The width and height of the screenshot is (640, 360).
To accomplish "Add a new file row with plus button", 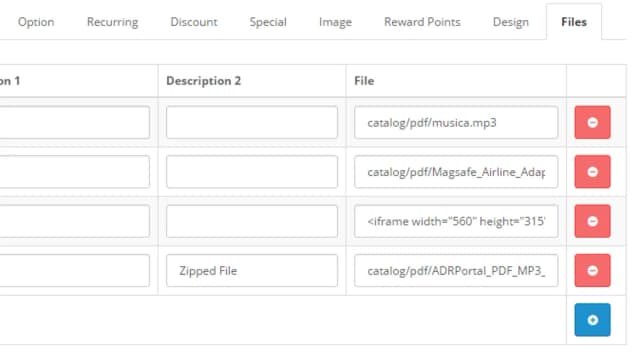I will click(x=592, y=320).
